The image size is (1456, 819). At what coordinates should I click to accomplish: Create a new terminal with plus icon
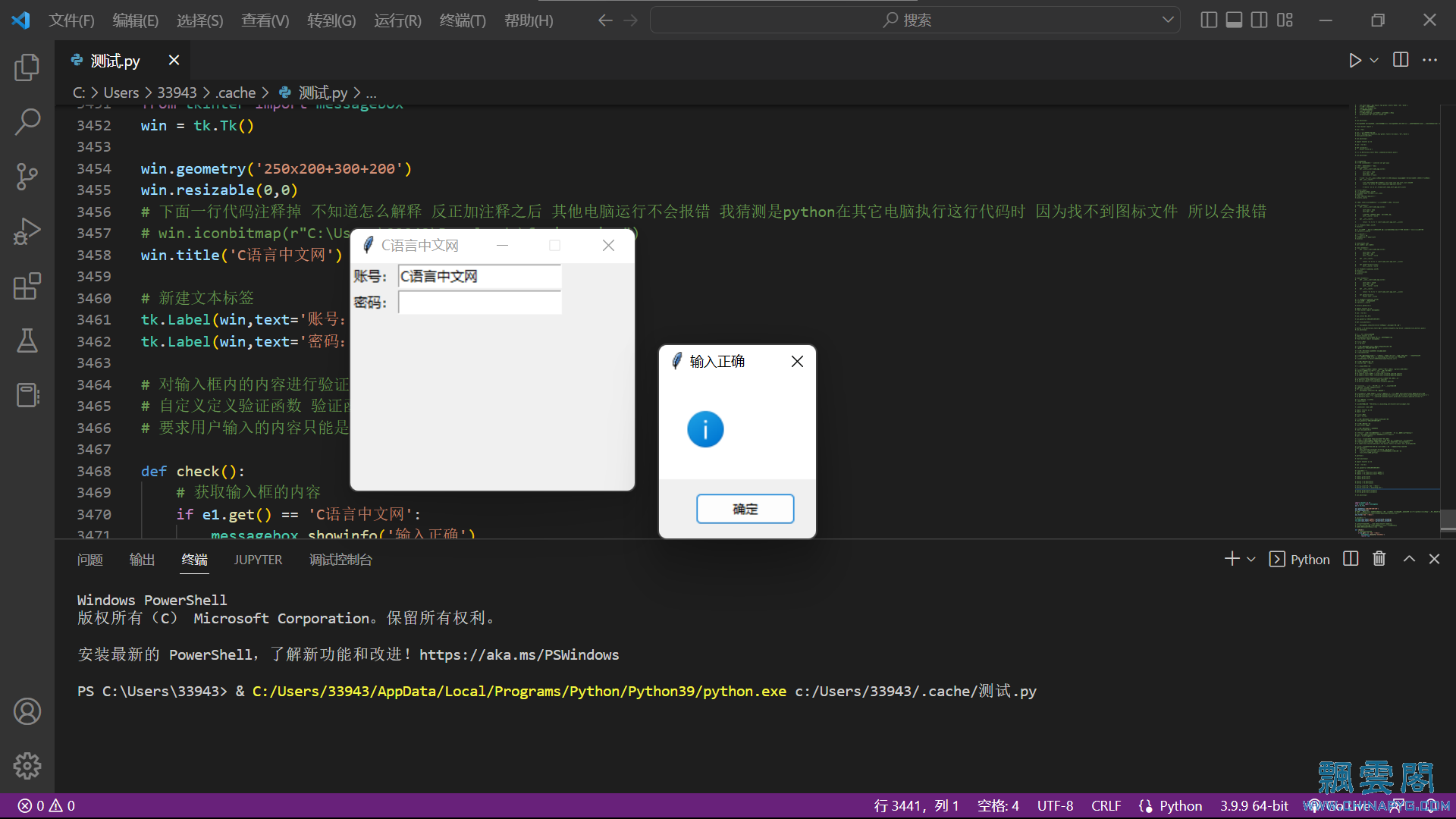coord(1232,559)
